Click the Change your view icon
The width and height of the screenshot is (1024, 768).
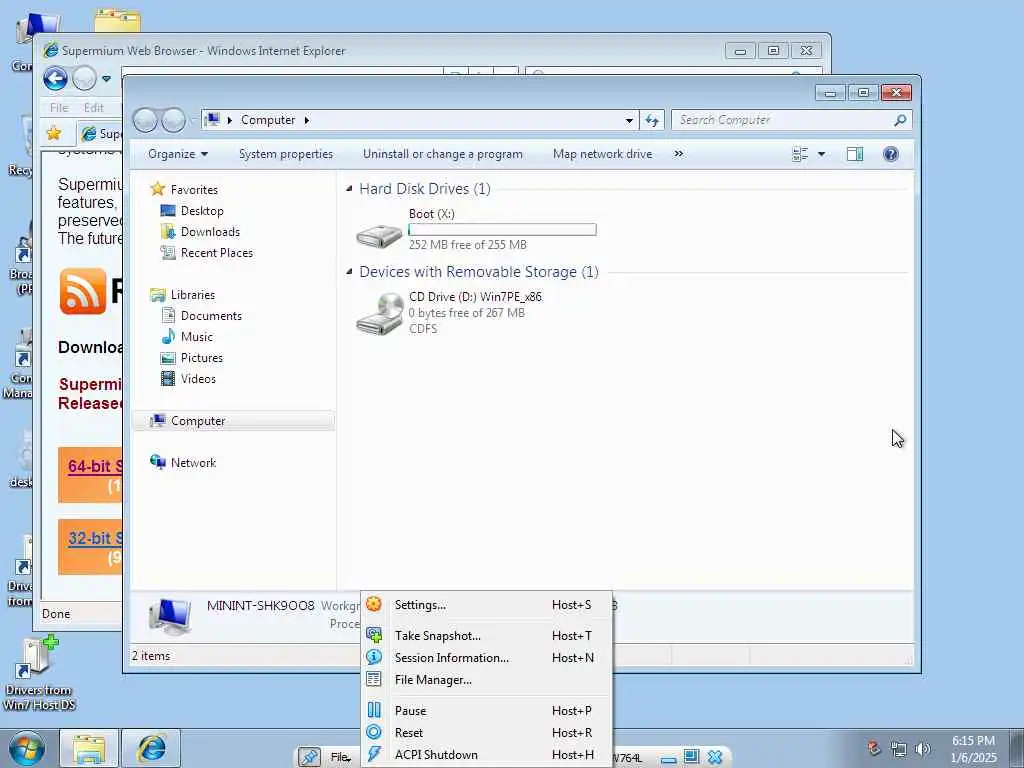[x=800, y=154]
